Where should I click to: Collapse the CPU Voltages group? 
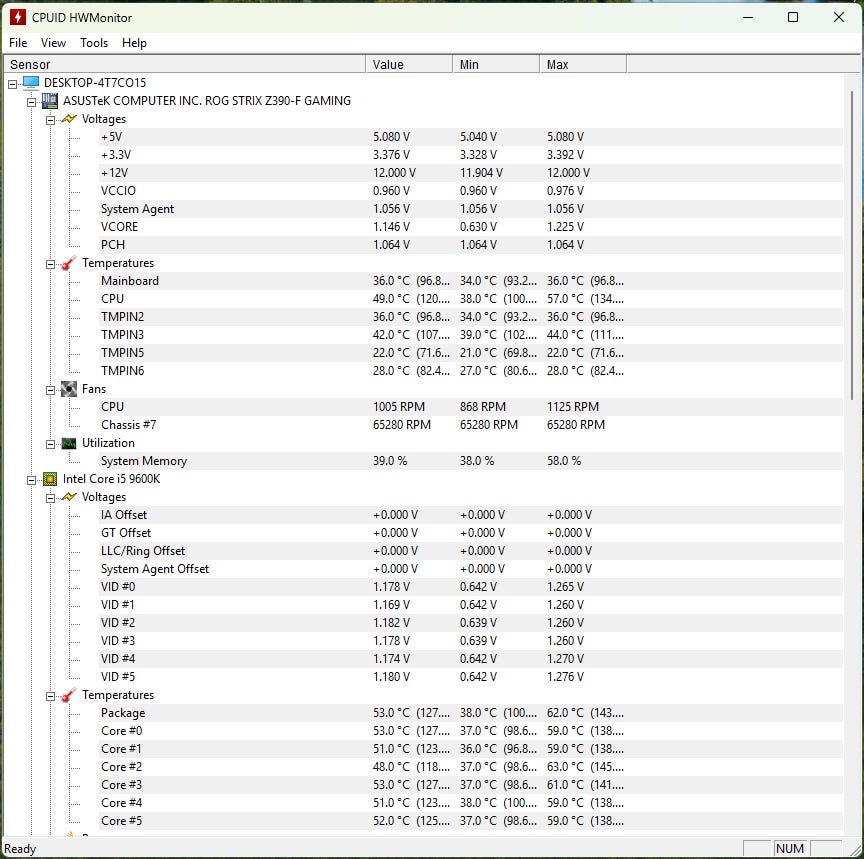(50, 498)
